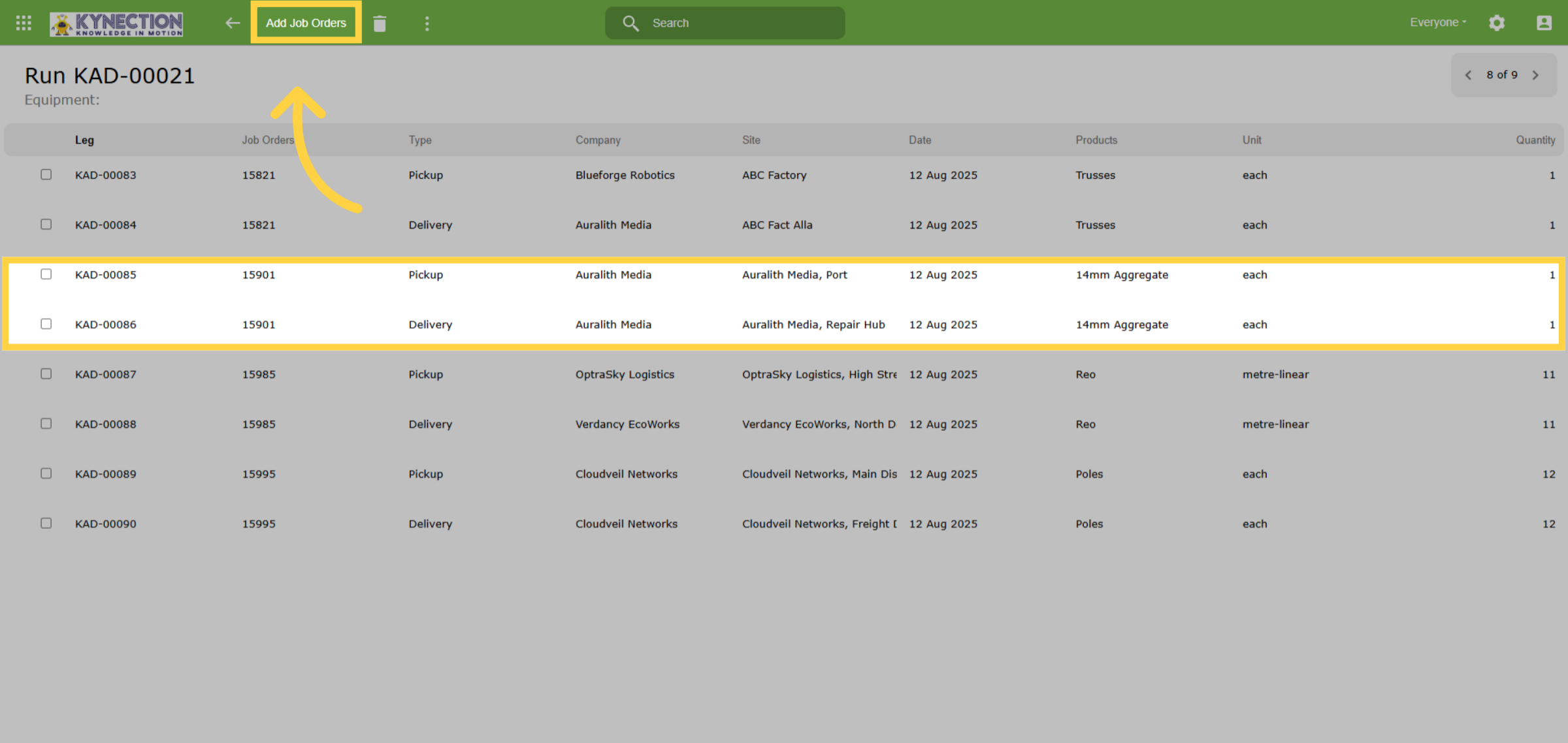The width and height of the screenshot is (1568, 743).
Task: Open leg KAD-00084
Action: (x=106, y=225)
